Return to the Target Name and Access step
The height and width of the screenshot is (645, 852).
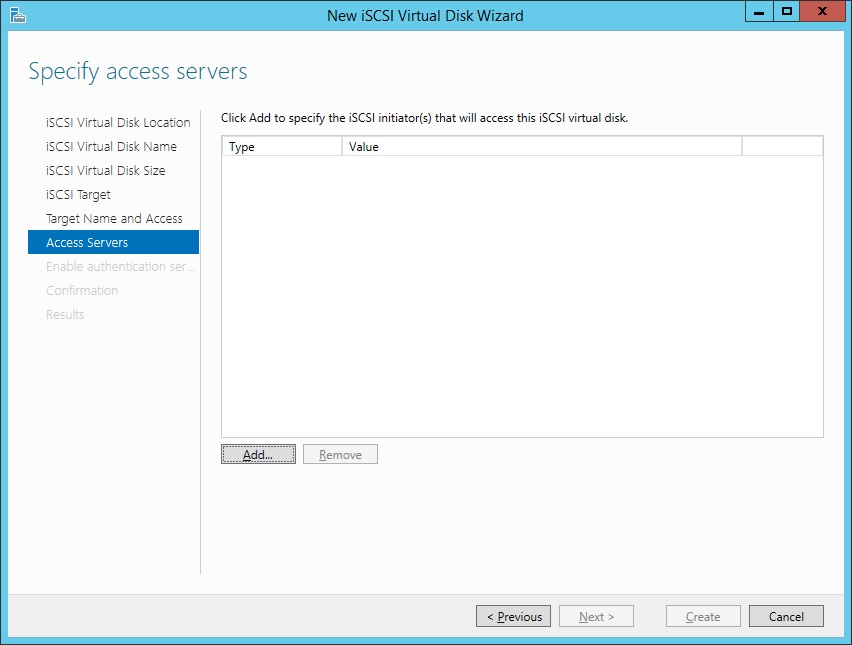(114, 219)
